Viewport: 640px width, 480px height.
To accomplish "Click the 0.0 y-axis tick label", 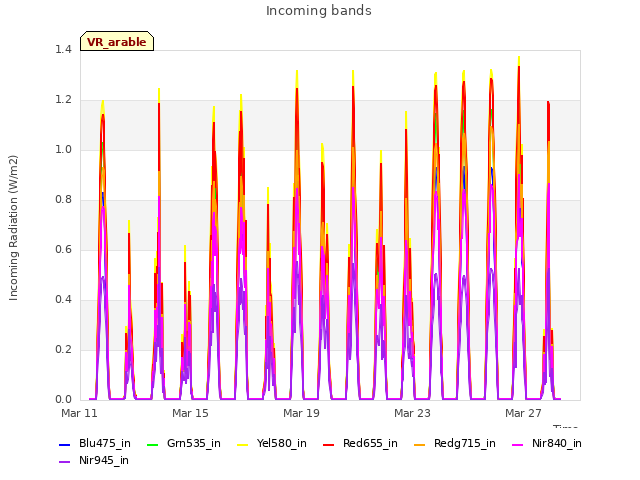I will (x=63, y=400).
